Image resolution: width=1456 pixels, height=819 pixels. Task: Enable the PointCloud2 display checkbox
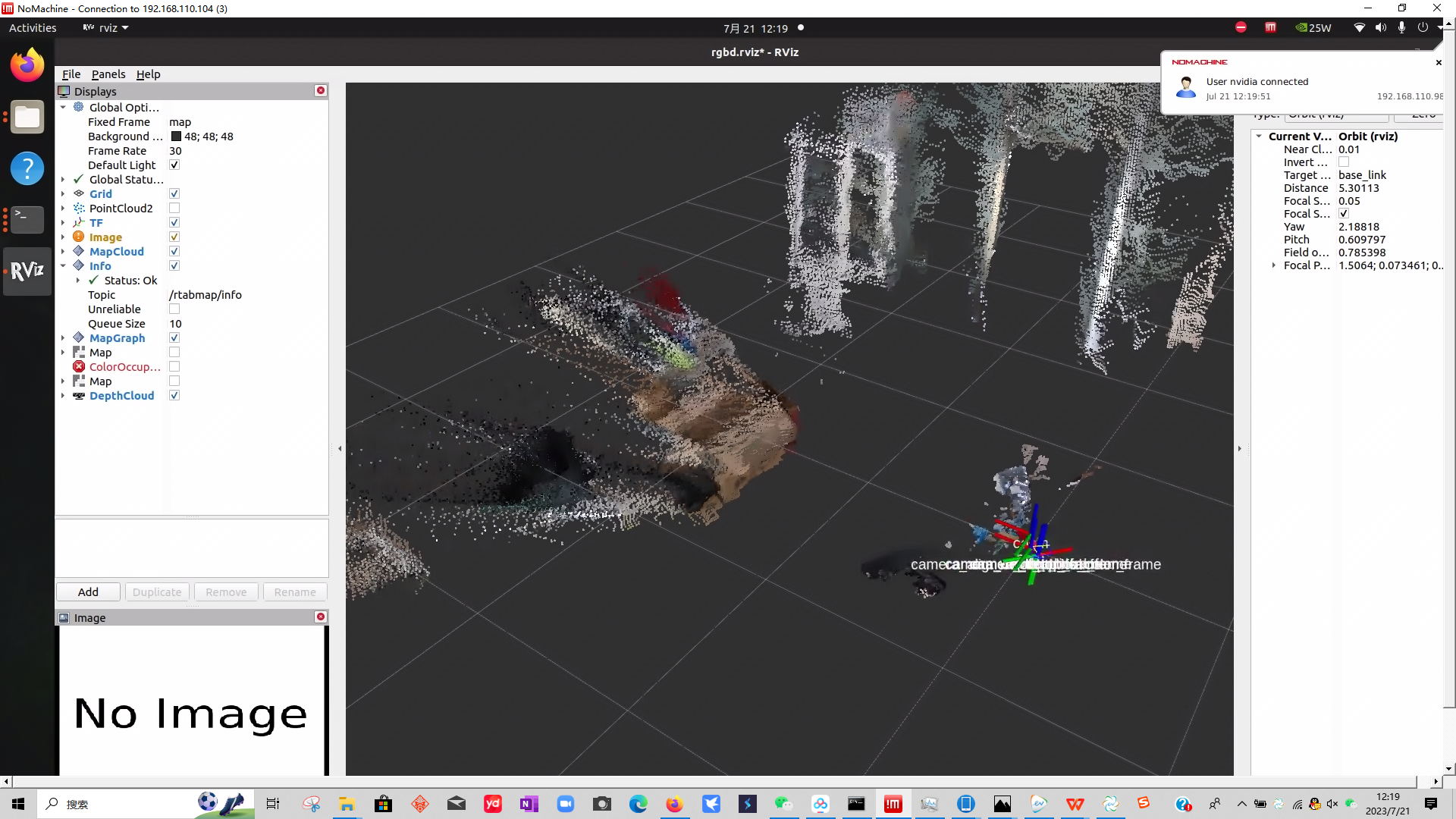click(174, 208)
